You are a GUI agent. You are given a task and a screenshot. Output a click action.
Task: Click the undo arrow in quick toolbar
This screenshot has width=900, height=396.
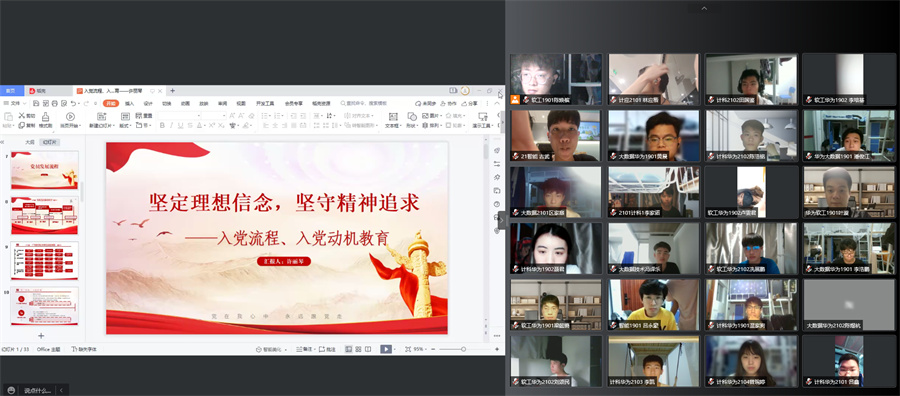click(73, 103)
